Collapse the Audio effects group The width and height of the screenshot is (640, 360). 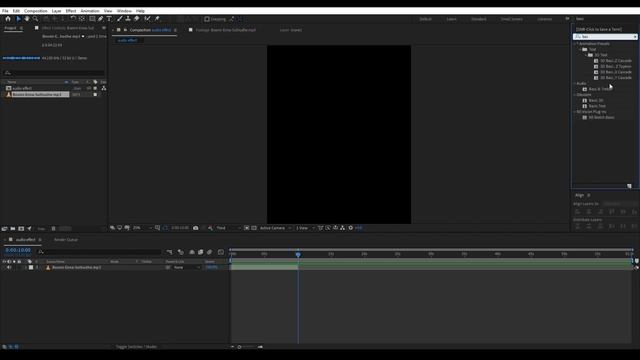click(575, 83)
